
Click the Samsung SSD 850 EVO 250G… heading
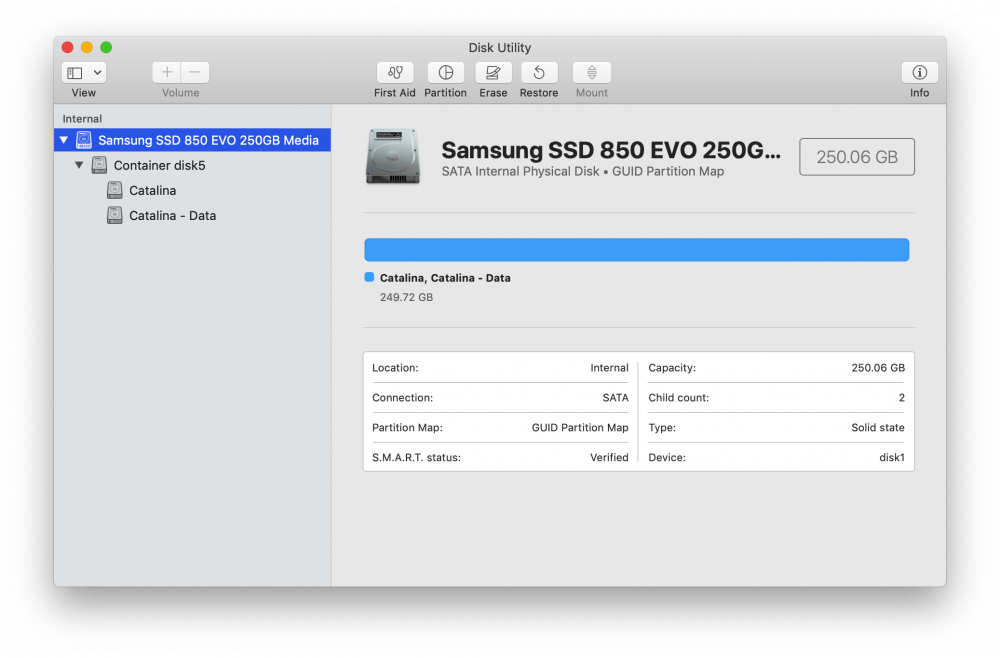click(610, 150)
